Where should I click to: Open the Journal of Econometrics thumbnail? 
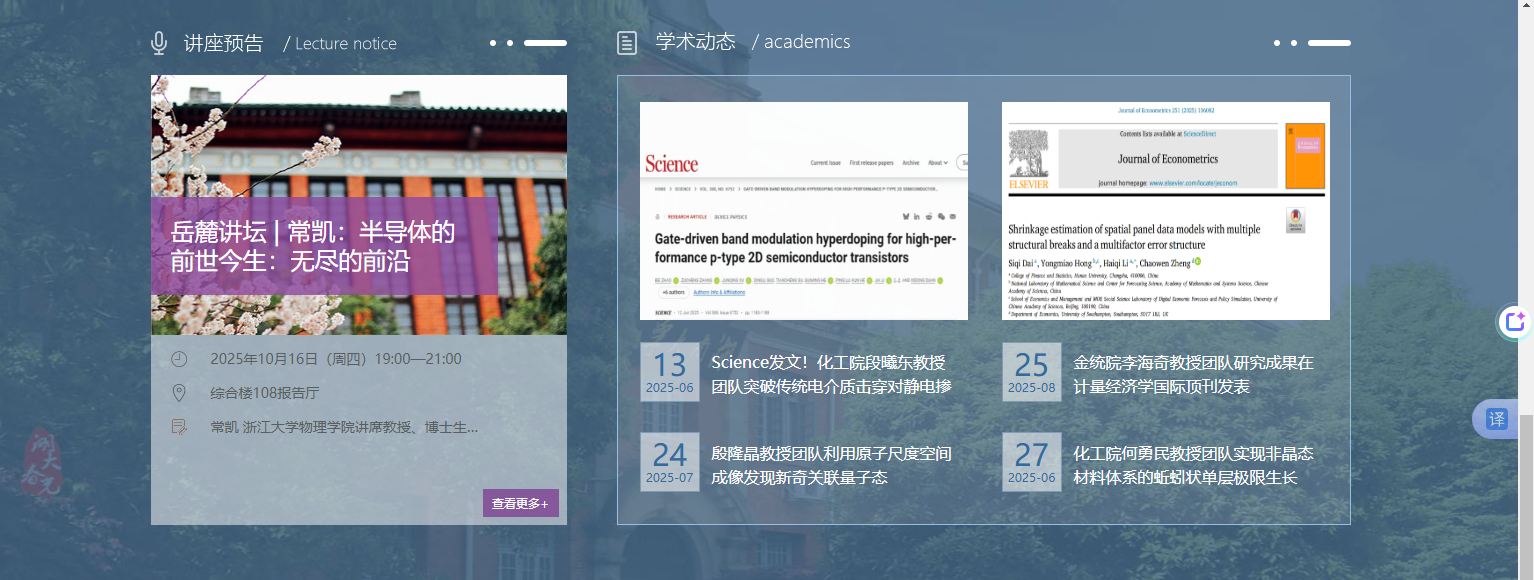point(1165,211)
